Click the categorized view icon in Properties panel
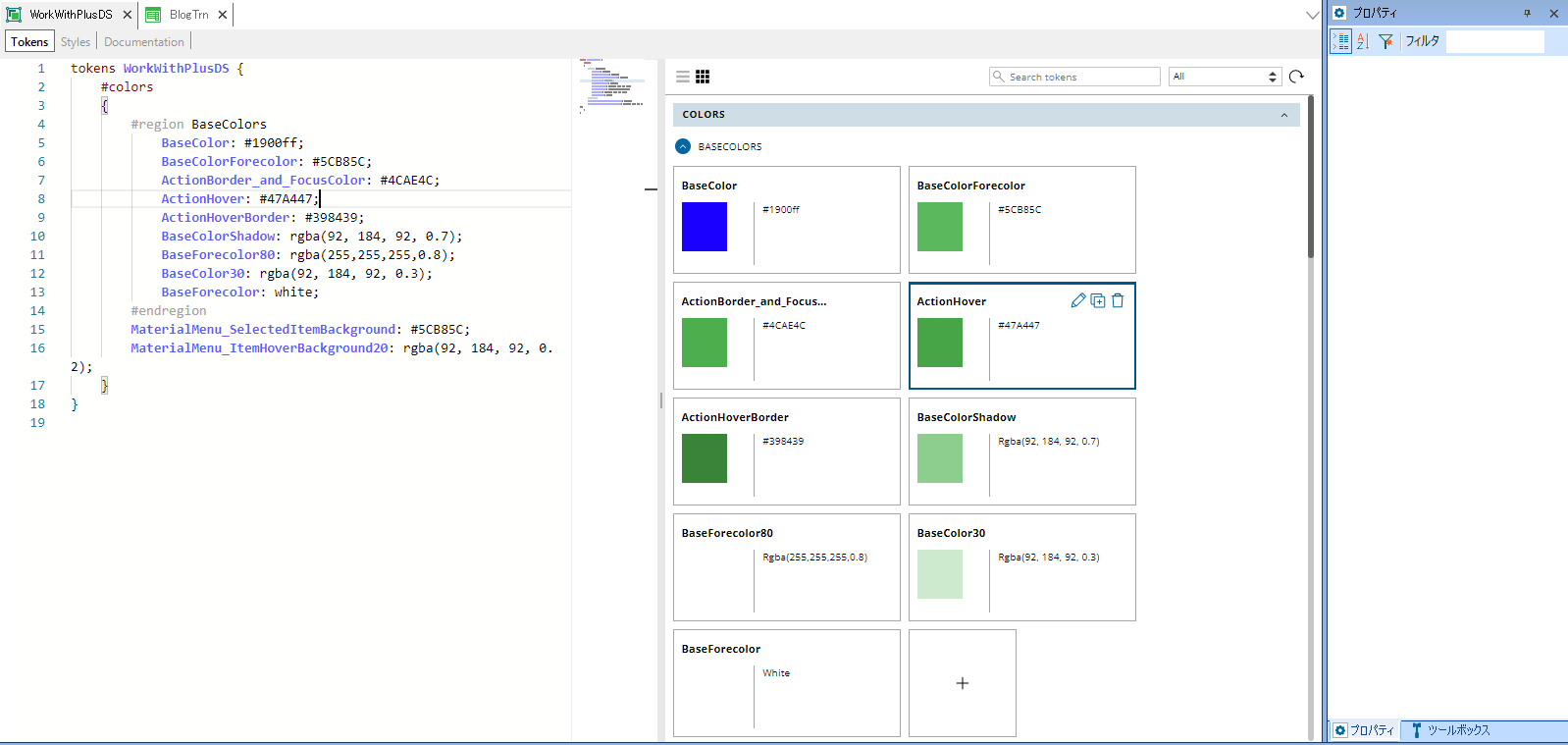Image resolution: width=1568 pixels, height=745 pixels. [1341, 41]
